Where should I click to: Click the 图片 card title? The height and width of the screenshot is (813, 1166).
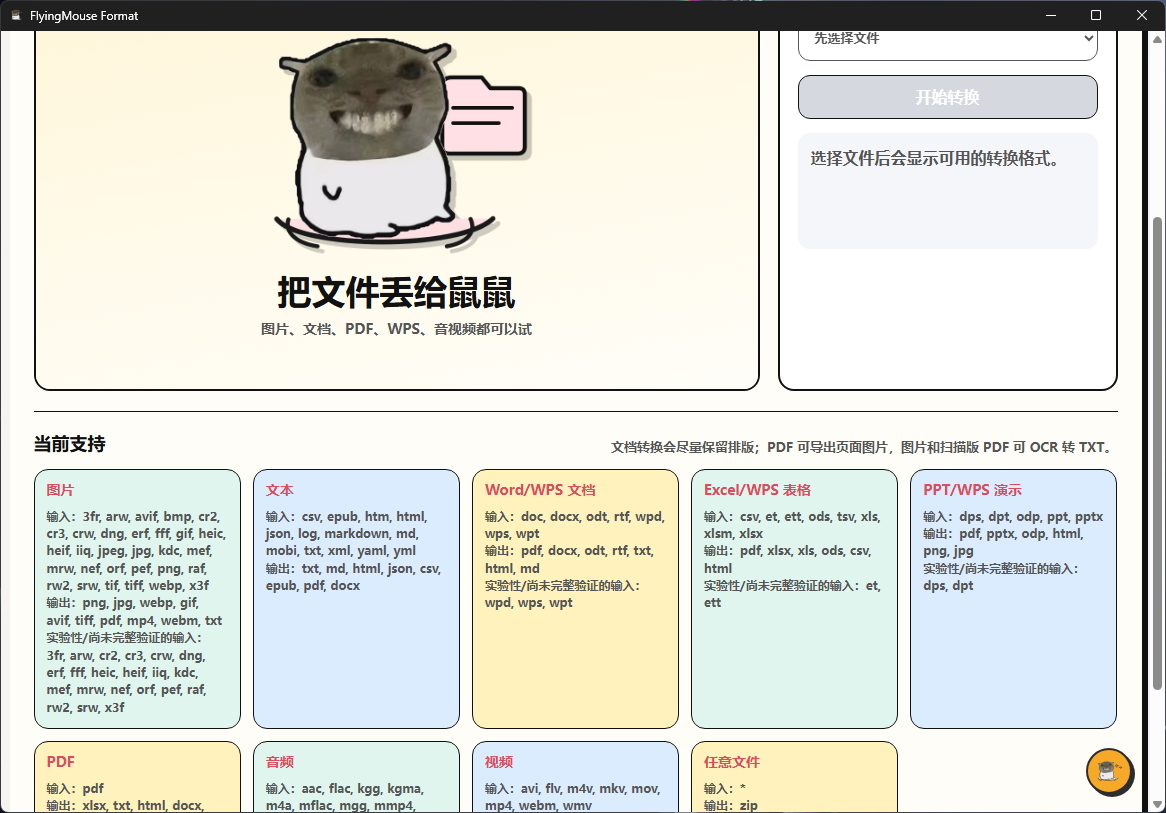pos(60,490)
